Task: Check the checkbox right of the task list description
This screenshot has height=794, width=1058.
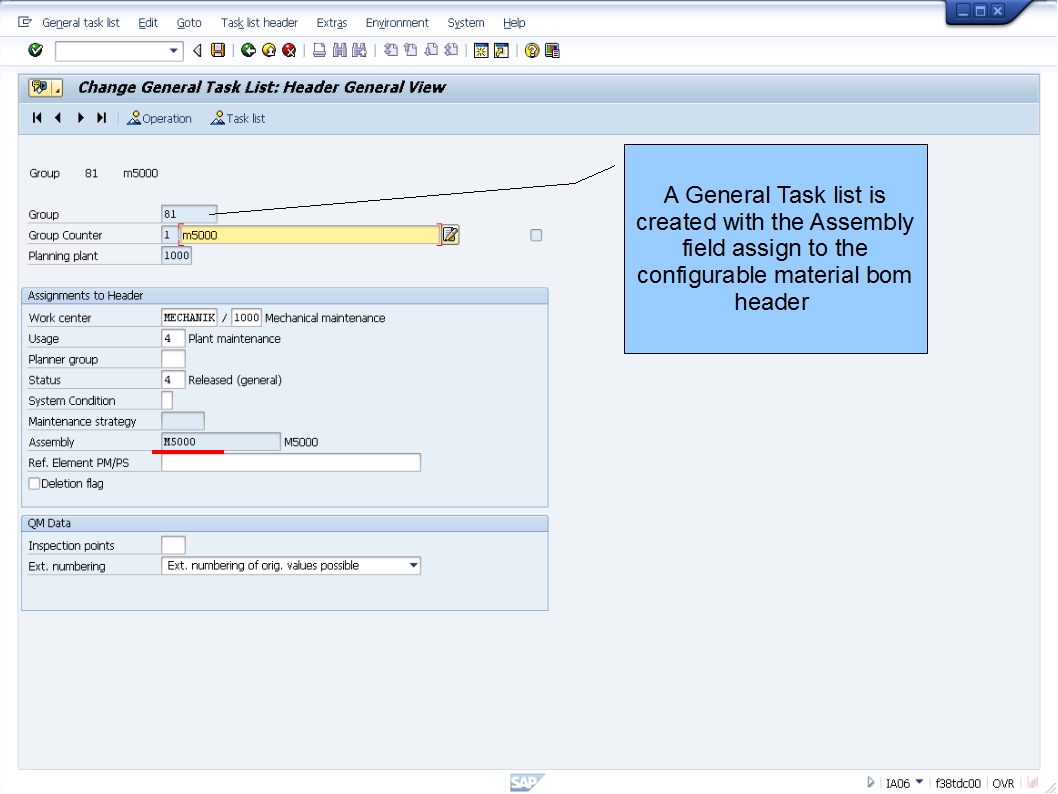Action: pyautogui.click(x=536, y=234)
